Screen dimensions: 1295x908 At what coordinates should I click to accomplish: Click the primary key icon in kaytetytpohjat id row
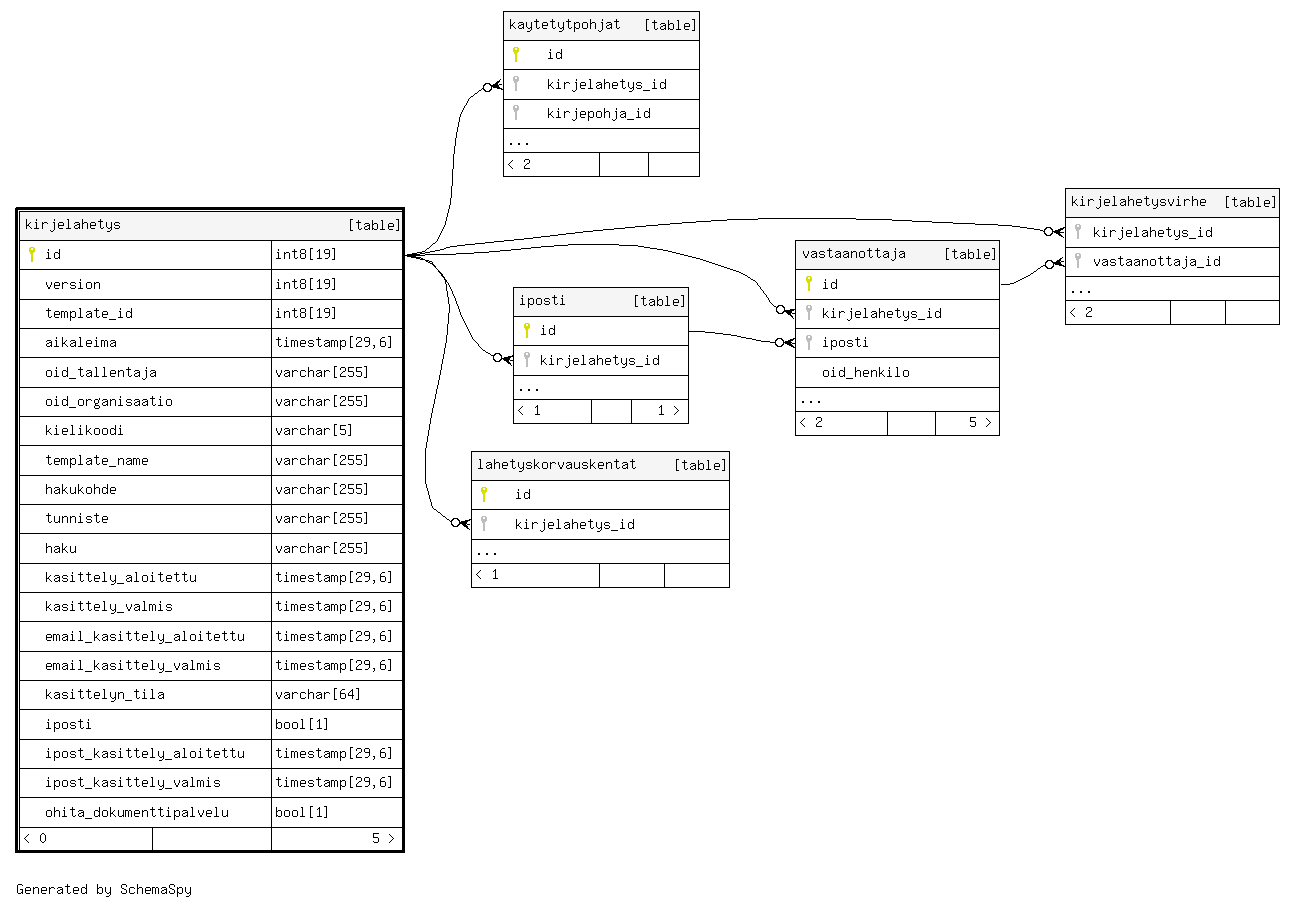pyautogui.click(x=516, y=54)
